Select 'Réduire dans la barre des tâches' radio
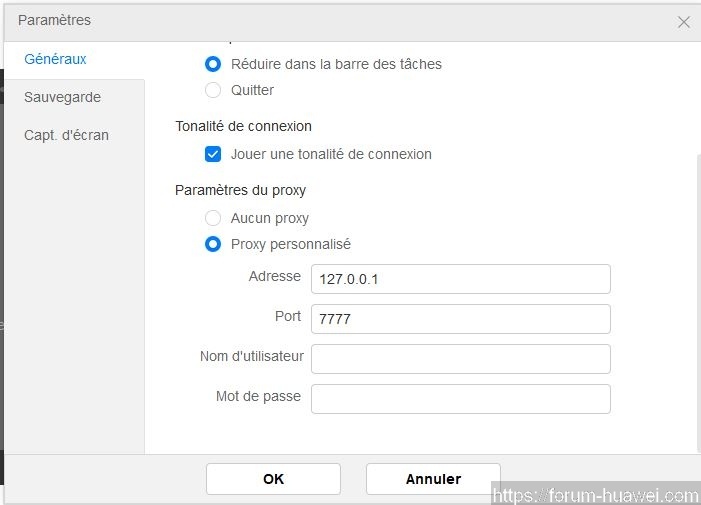Image resolution: width=701 pixels, height=505 pixels. point(213,64)
